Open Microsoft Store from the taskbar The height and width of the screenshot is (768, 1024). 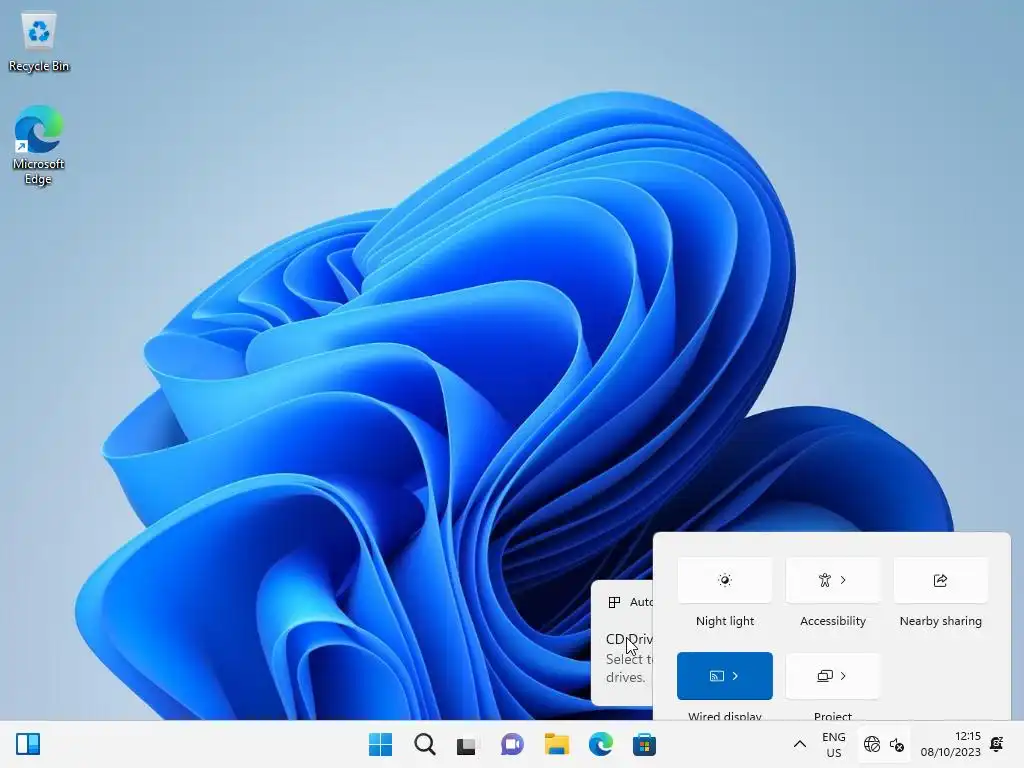[x=644, y=744]
